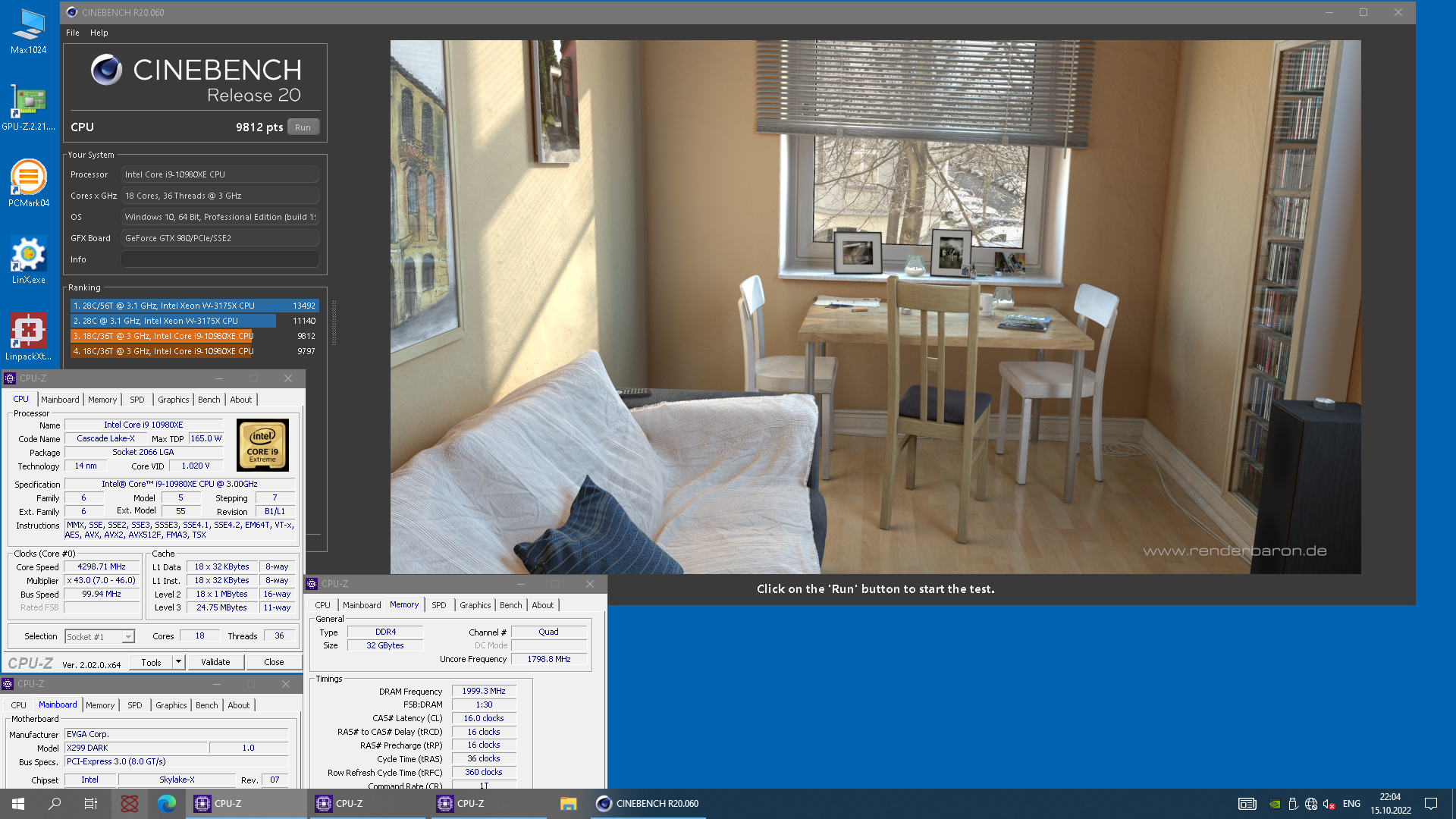The height and width of the screenshot is (819, 1456).
Task: Open the taskbar clock showing 22:04
Action: (x=1390, y=804)
